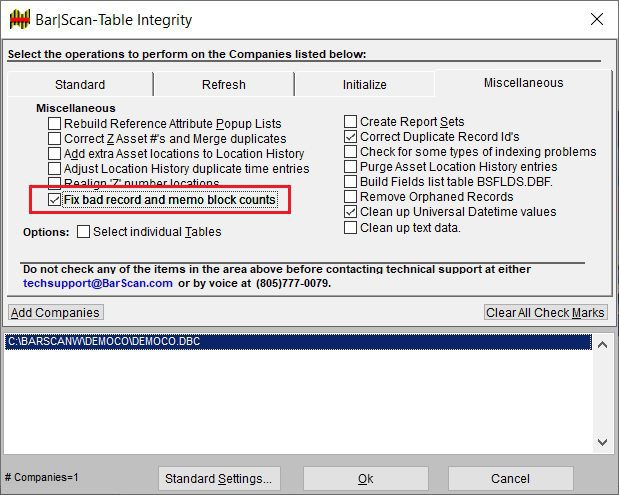Open the Refresh tab

(x=224, y=84)
